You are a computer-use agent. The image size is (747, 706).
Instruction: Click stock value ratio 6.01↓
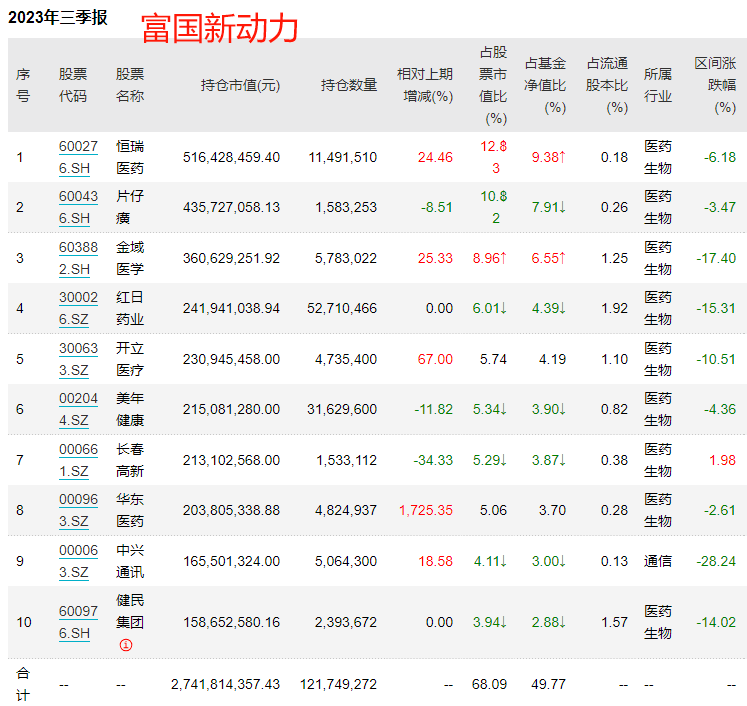pyautogui.click(x=490, y=308)
